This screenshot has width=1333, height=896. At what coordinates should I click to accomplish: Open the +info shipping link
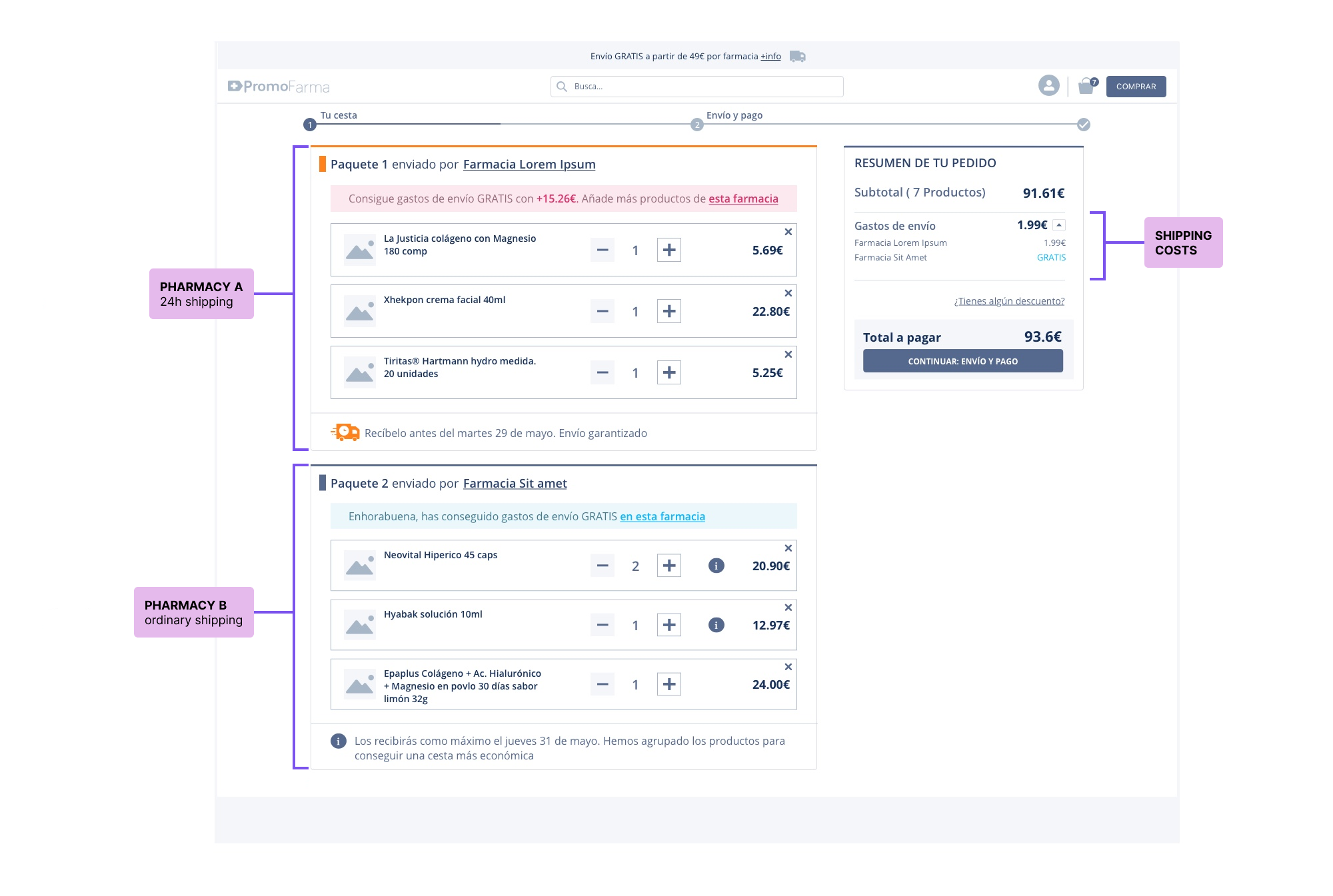[770, 57]
